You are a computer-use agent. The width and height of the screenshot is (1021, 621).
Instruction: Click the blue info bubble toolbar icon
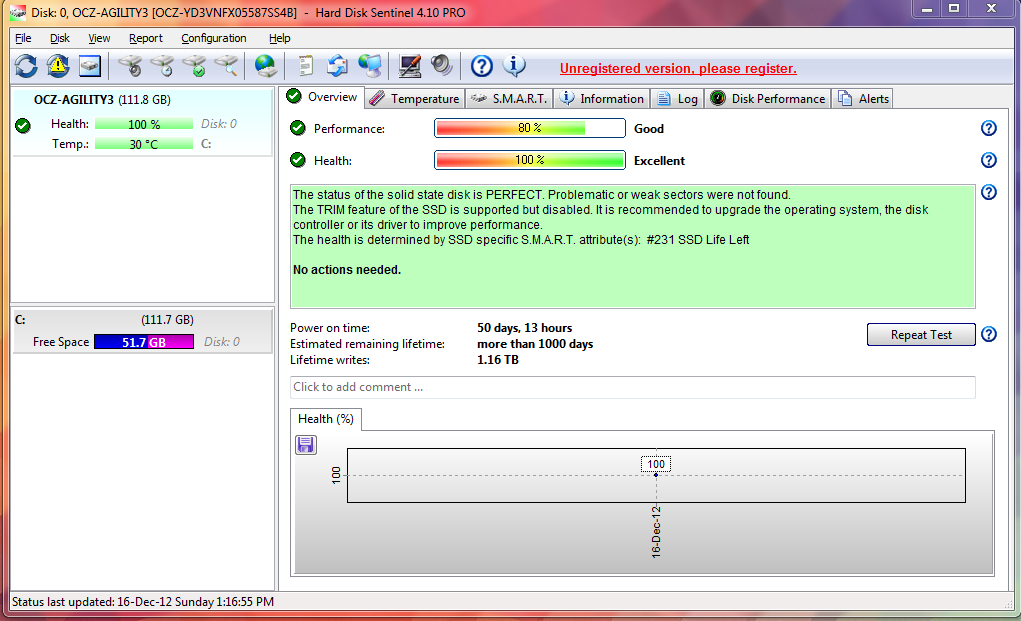[x=514, y=66]
